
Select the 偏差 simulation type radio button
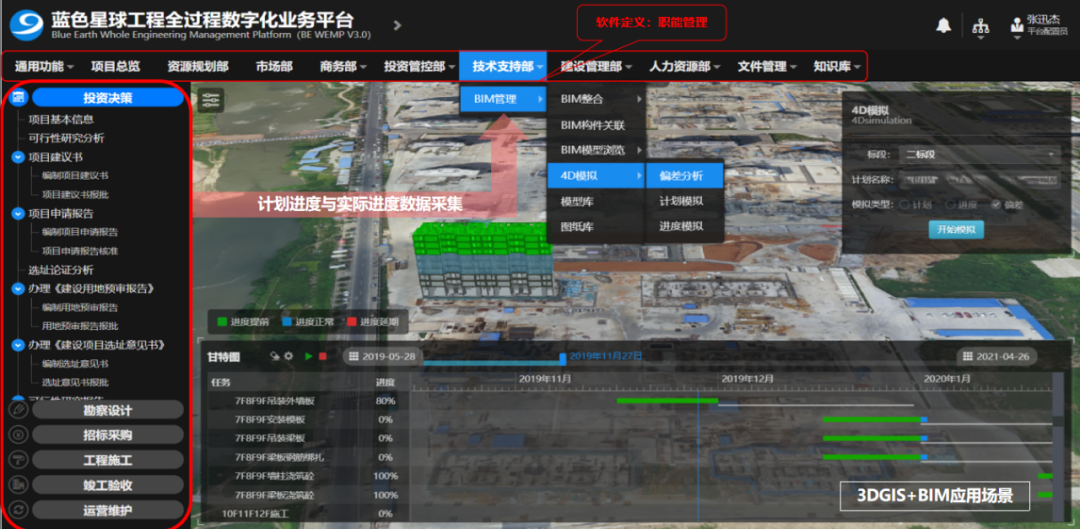point(996,204)
